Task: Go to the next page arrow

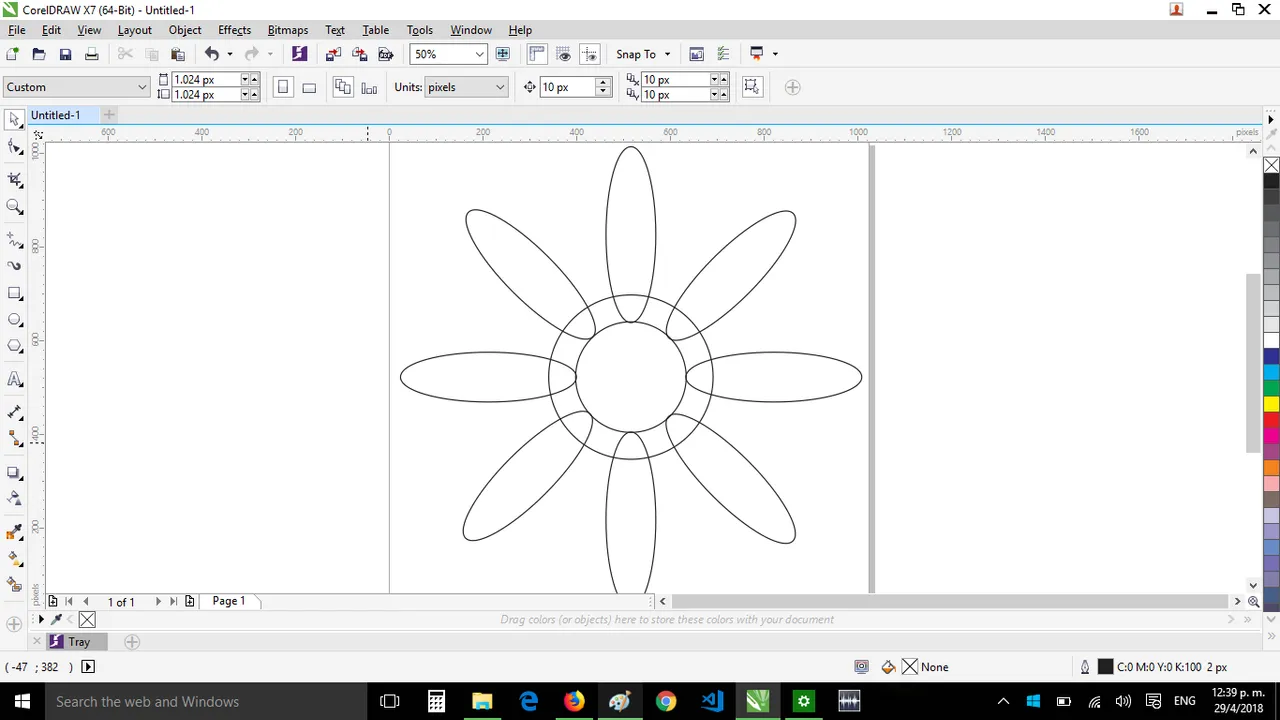Action: 157,601
